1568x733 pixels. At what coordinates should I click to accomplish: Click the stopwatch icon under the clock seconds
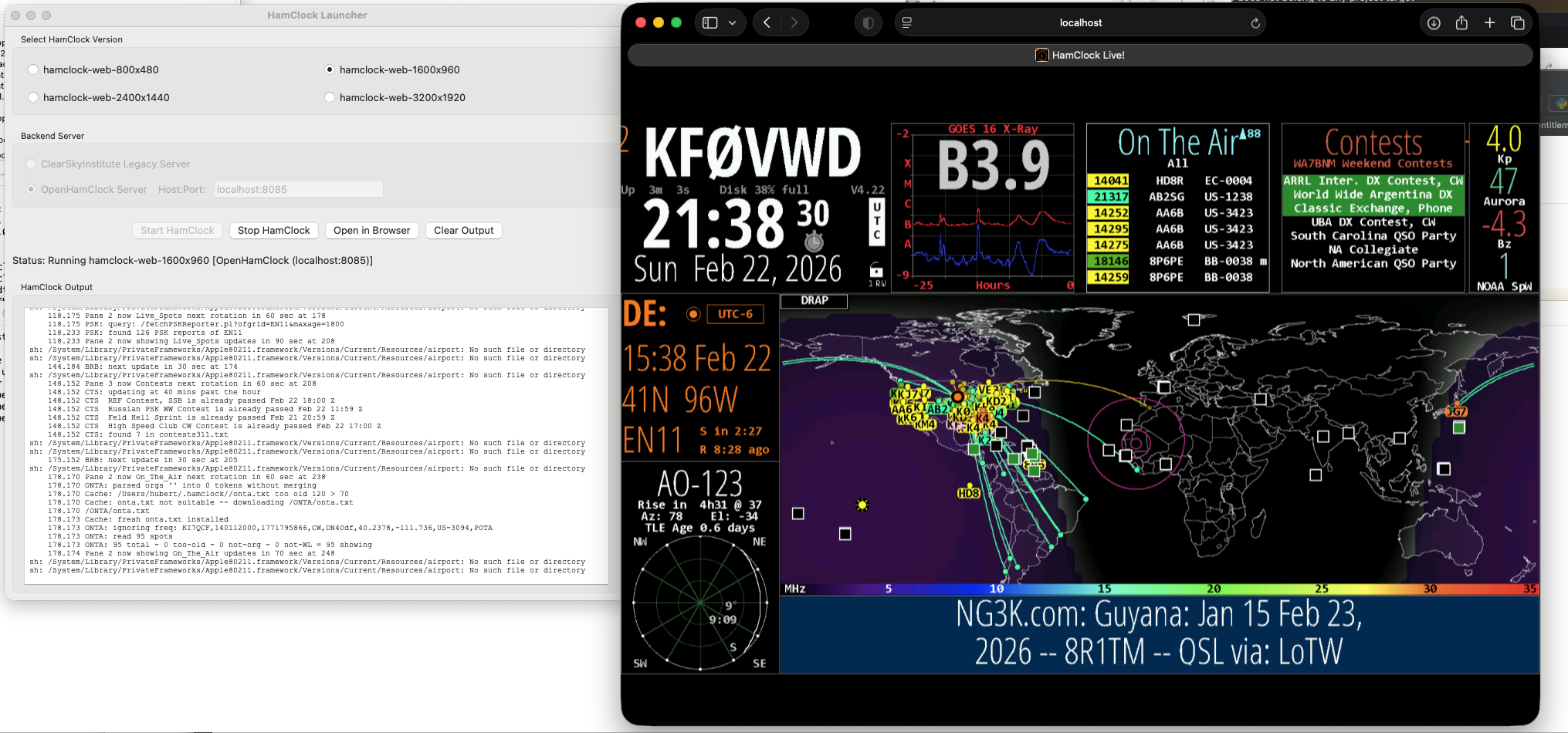point(814,242)
